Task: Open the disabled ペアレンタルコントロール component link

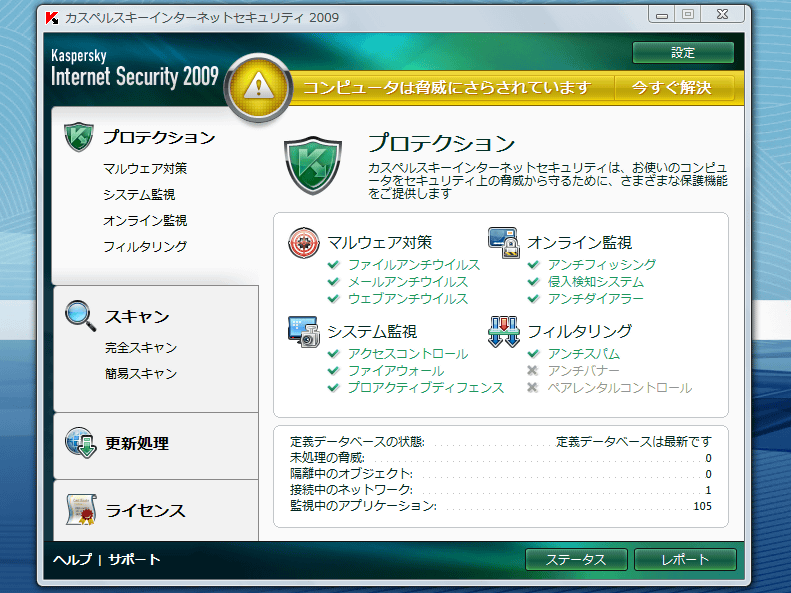Action: click(619, 388)
